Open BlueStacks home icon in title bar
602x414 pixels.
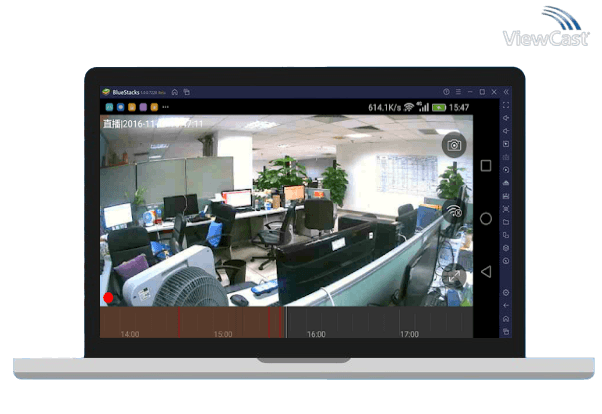click(x=175, y=92)
